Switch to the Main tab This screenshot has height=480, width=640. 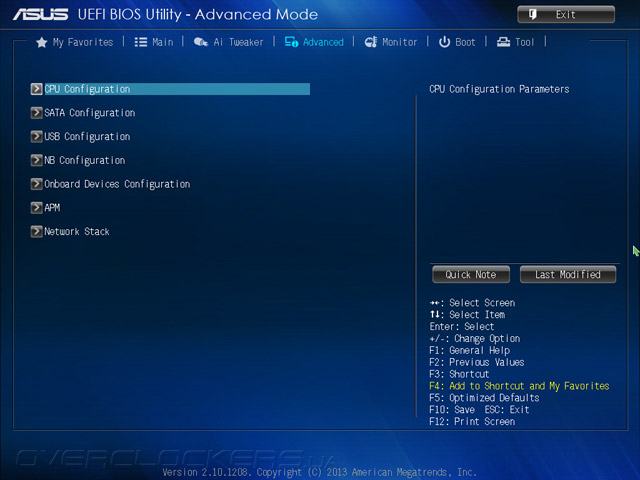pos(162,42)
